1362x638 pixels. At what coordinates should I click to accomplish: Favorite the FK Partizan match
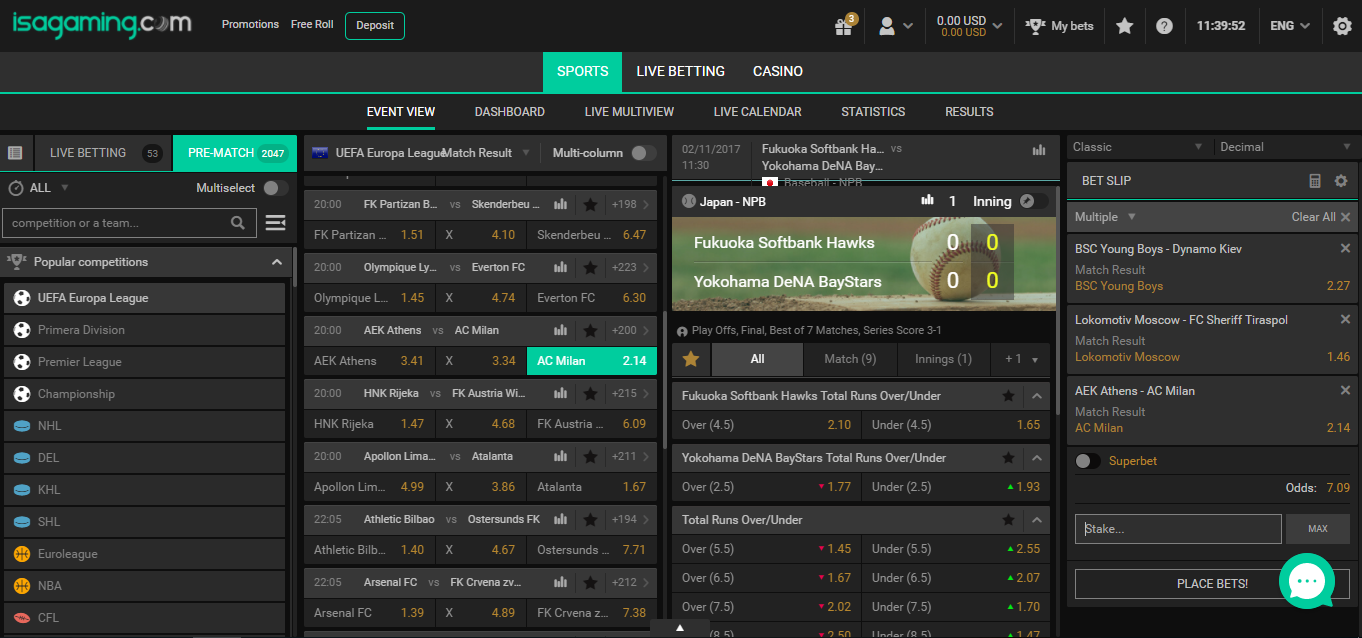tap(590, 204)
